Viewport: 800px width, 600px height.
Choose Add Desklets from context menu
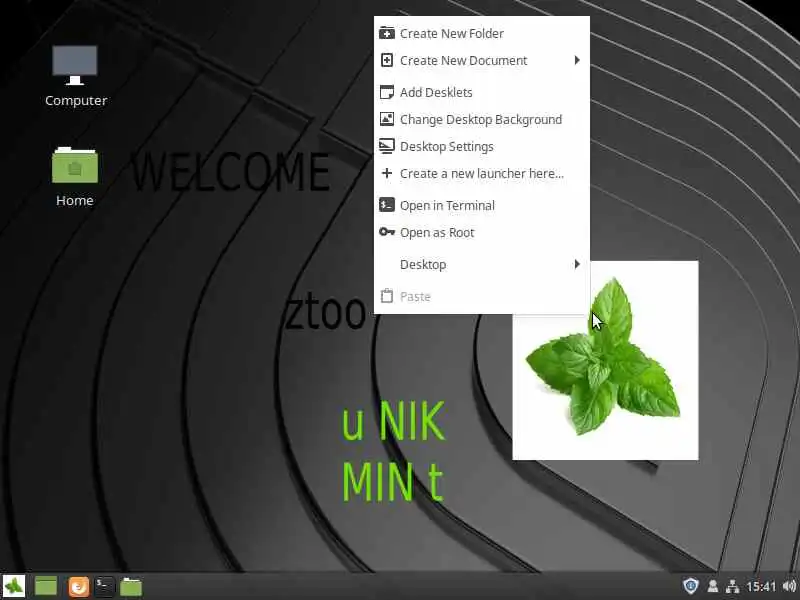(482, 92)
